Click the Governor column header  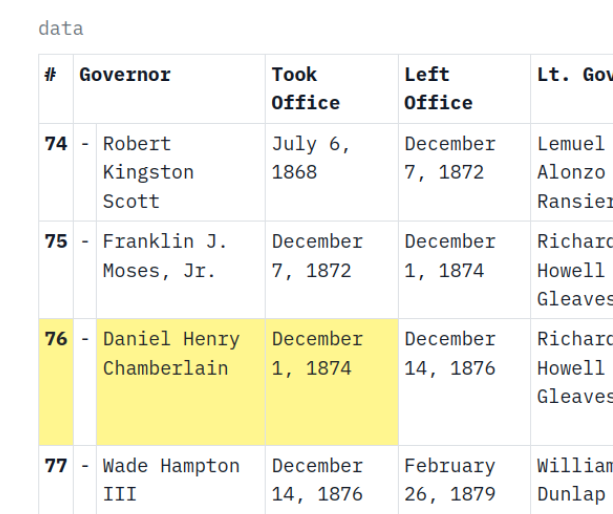pos(125,75)
